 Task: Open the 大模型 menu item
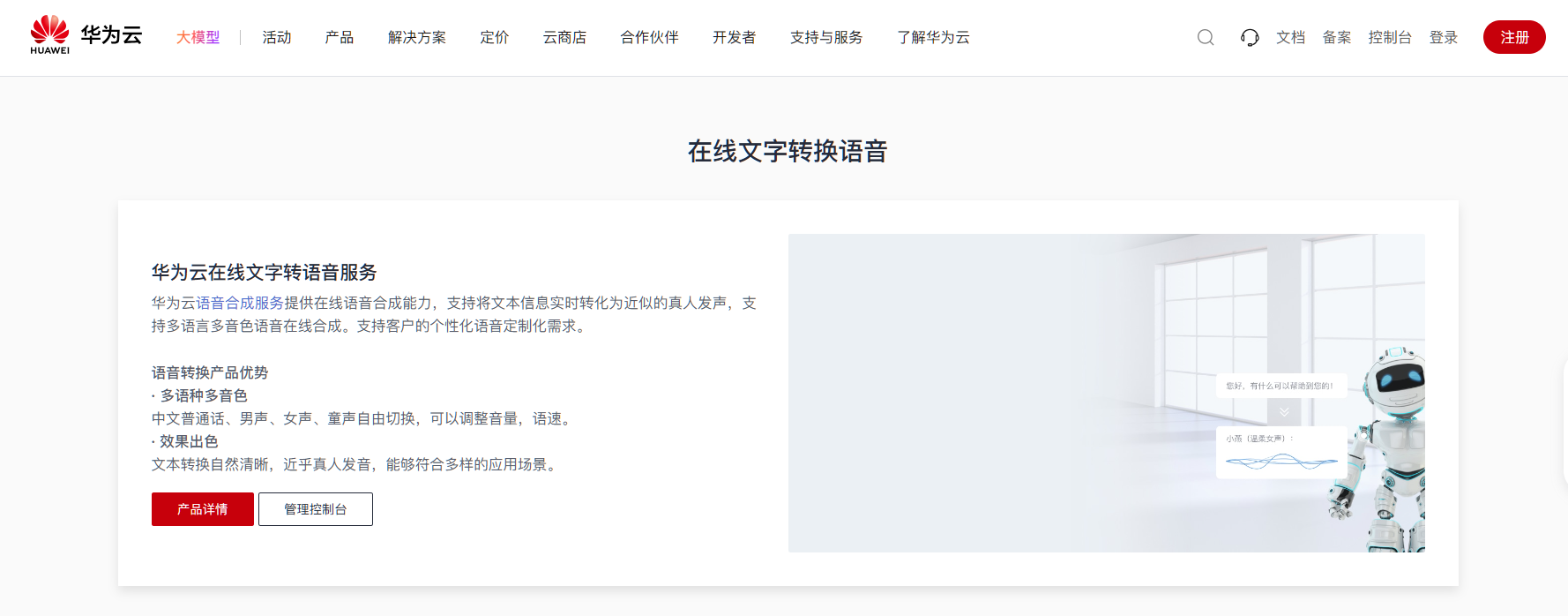pos(198,37)
